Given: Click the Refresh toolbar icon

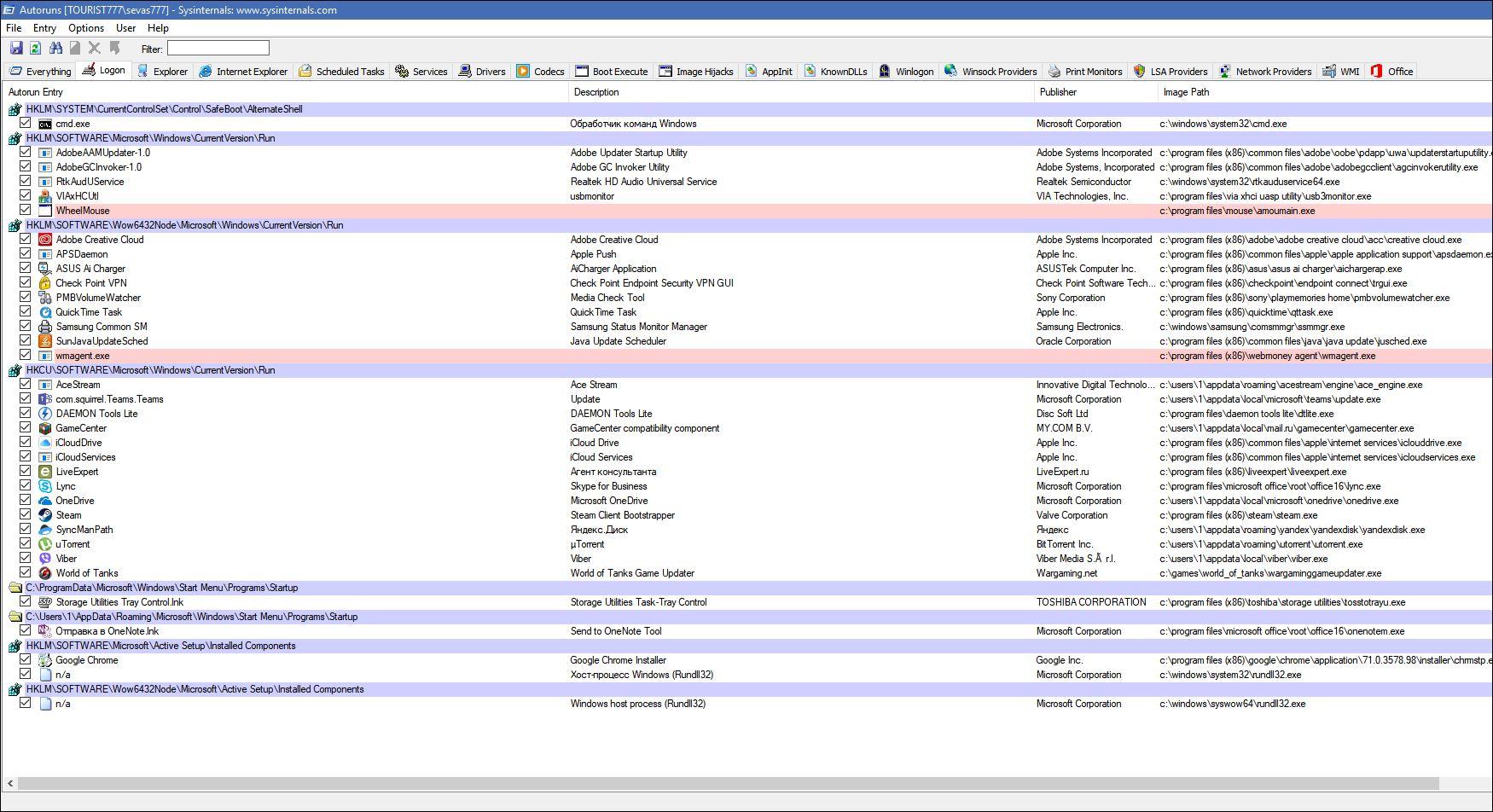Looking at the screenshot, I should click(36, 49).
